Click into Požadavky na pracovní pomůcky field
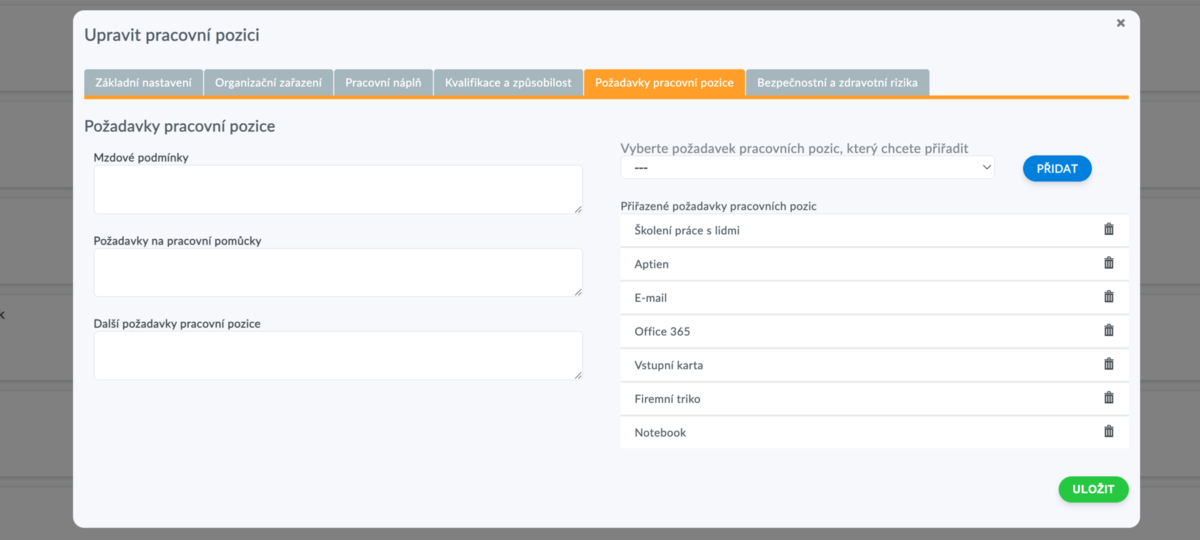Image resolution: width=1200 pixels, height=540 pixels. tap(338, 272)
